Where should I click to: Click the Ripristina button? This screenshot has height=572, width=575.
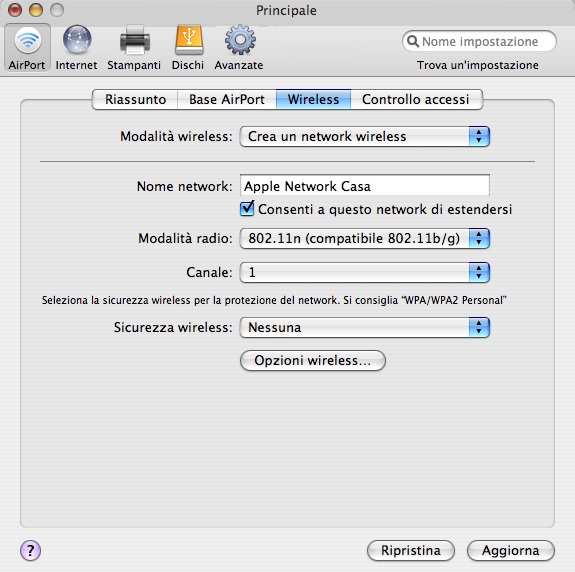coord(411,550)
